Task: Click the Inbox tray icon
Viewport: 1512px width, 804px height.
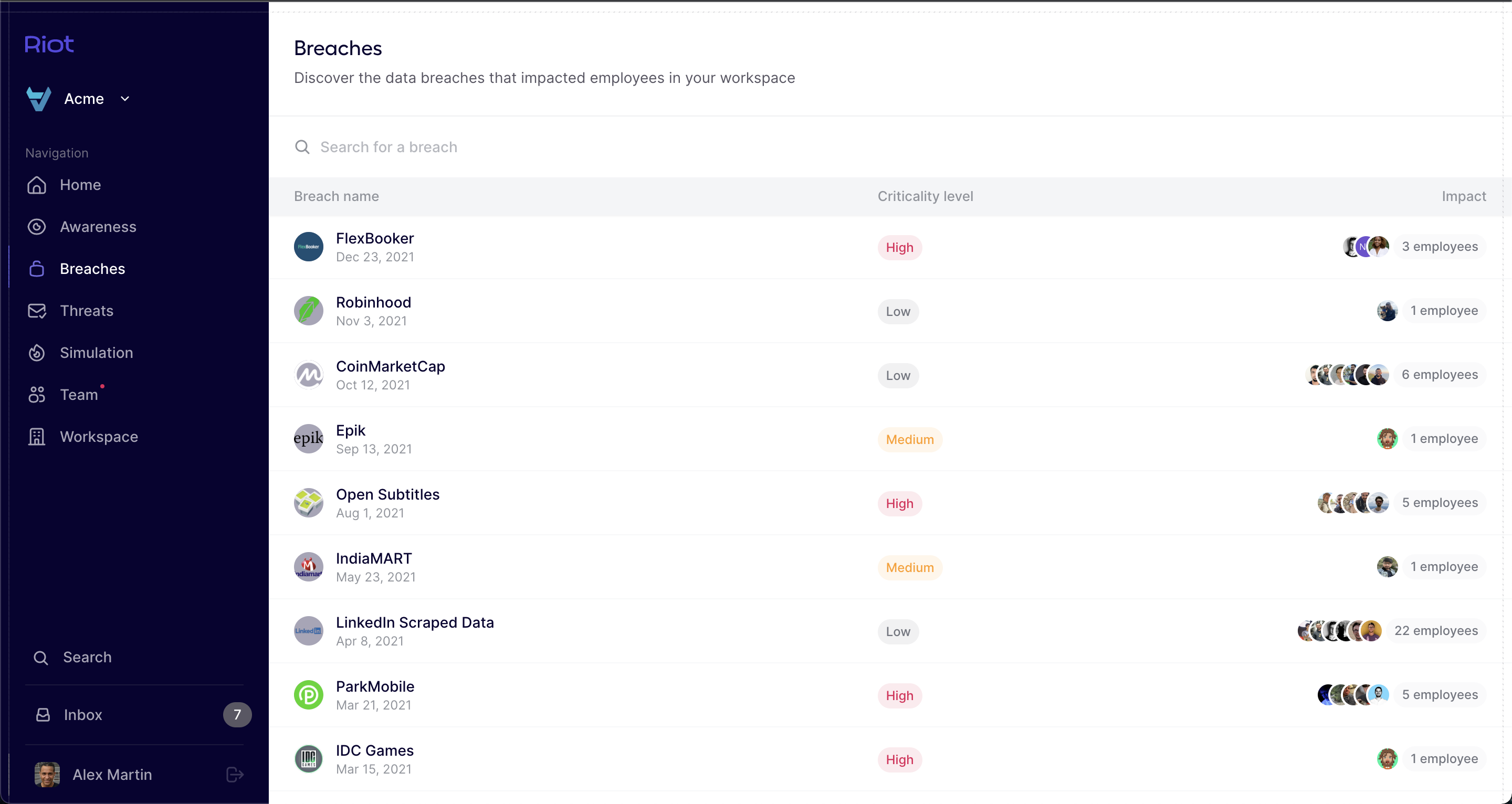Action: (43, 715)
